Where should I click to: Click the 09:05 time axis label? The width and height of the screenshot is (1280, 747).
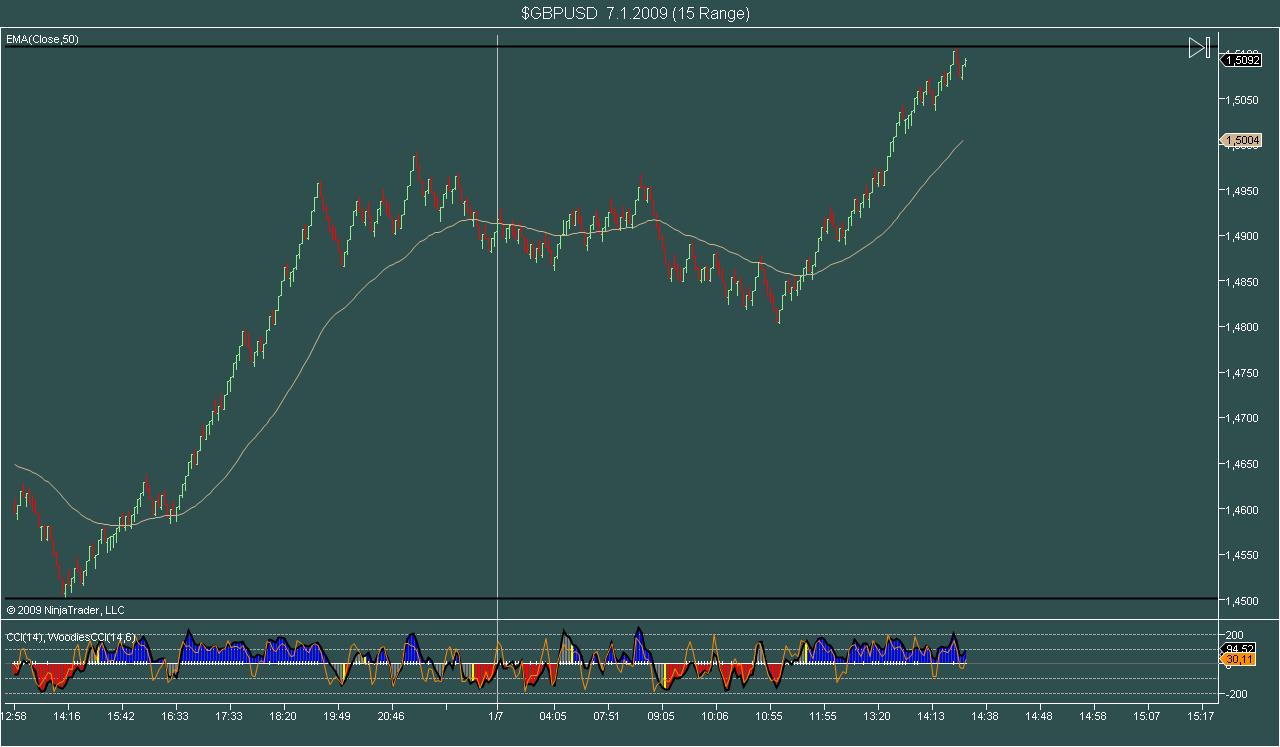tap(661, 716)
